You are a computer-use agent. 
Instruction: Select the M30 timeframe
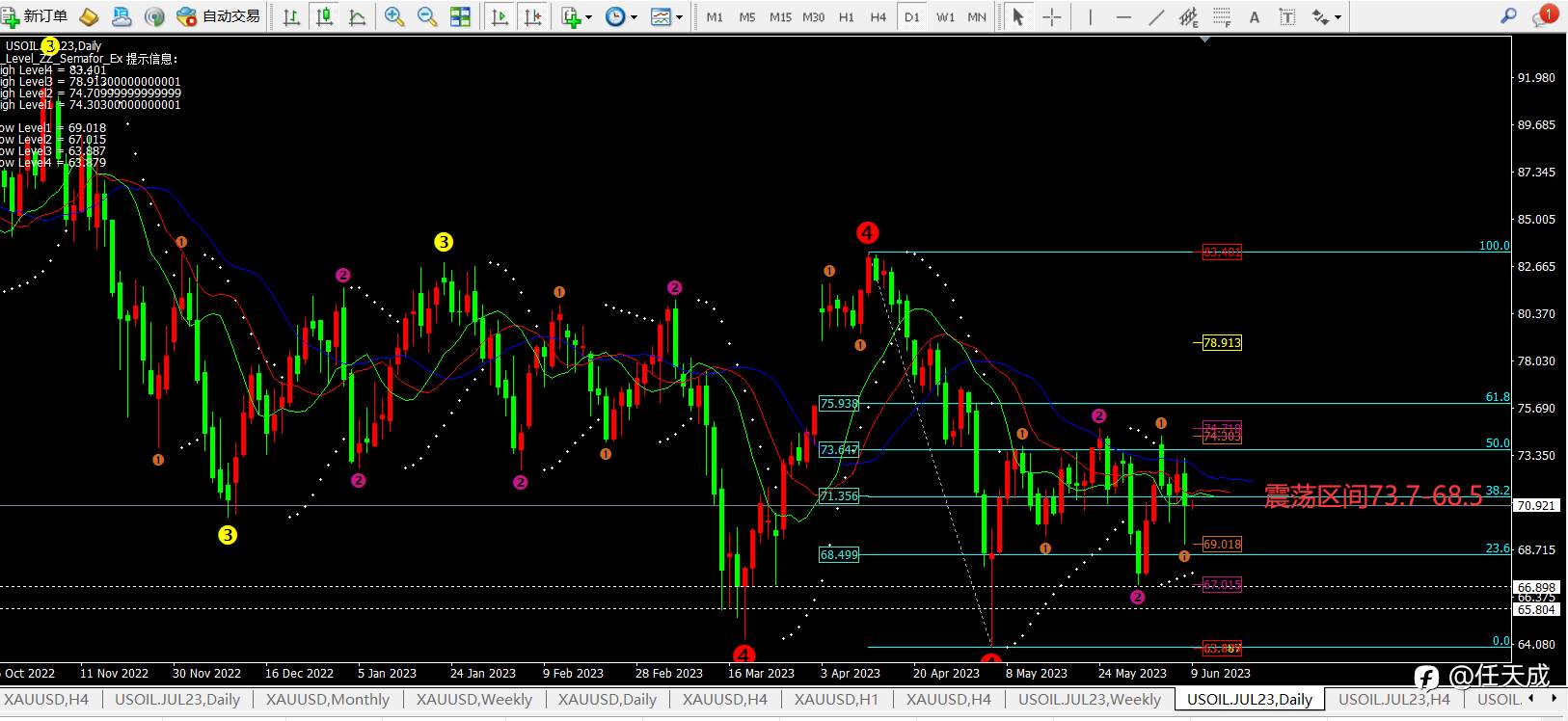pos(813,17)
